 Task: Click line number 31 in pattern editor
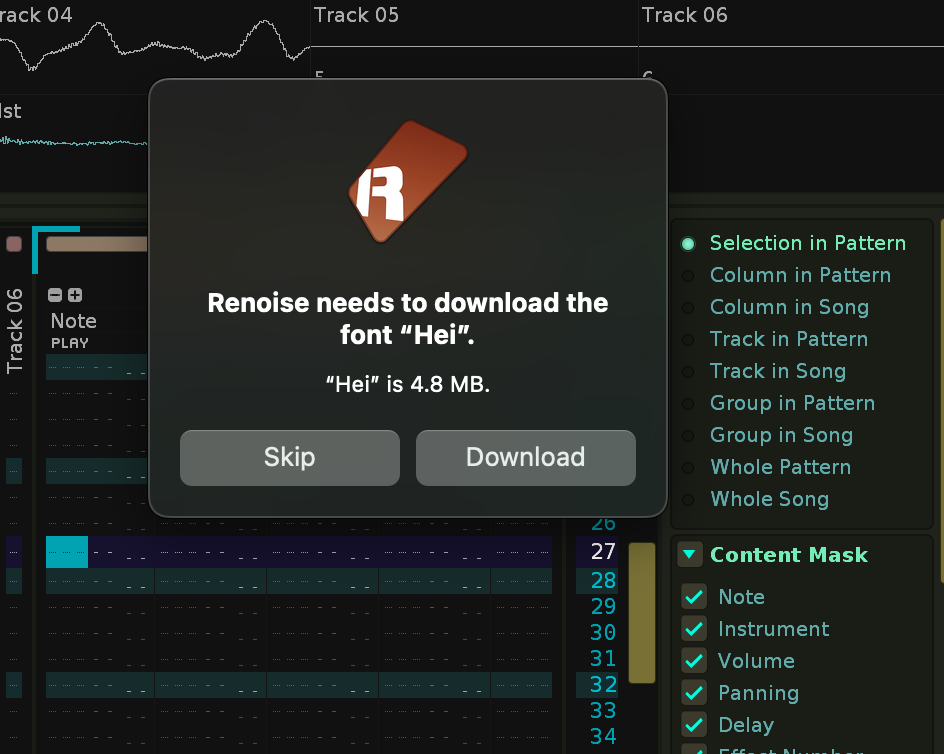tap(603, 658)
